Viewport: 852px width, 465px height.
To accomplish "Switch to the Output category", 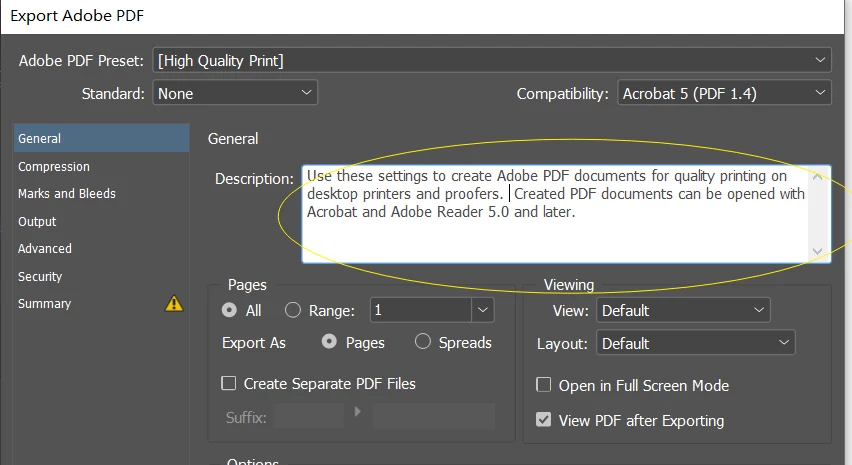I will click(x=101, y=221).
